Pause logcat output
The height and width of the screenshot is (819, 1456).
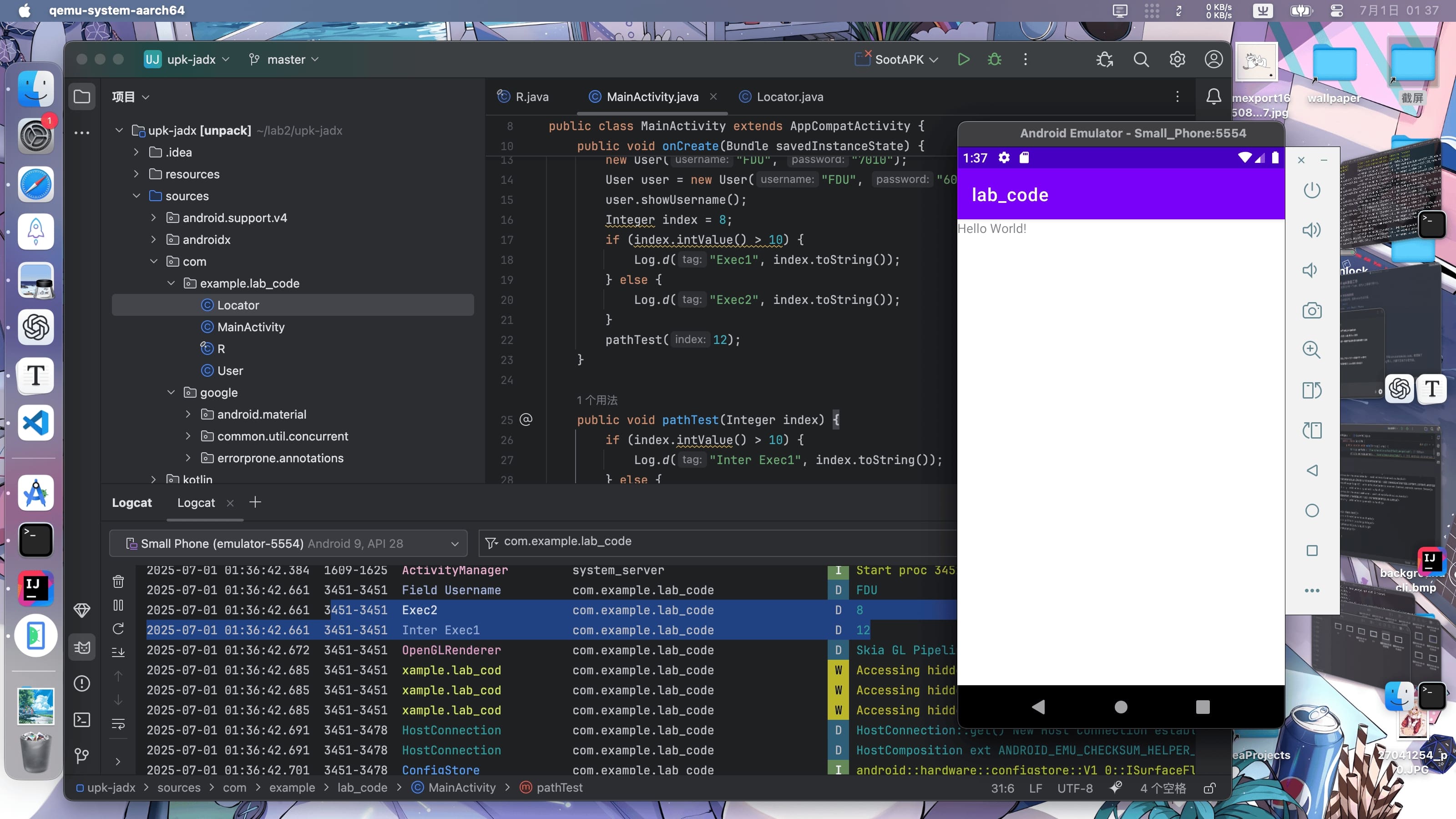[118, 605]
